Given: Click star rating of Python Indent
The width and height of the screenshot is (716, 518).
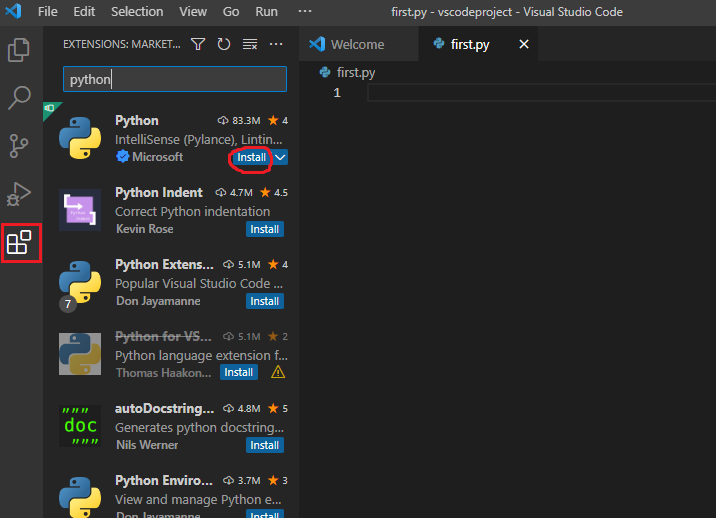Looking at the screenshot, I should (274, 192).
